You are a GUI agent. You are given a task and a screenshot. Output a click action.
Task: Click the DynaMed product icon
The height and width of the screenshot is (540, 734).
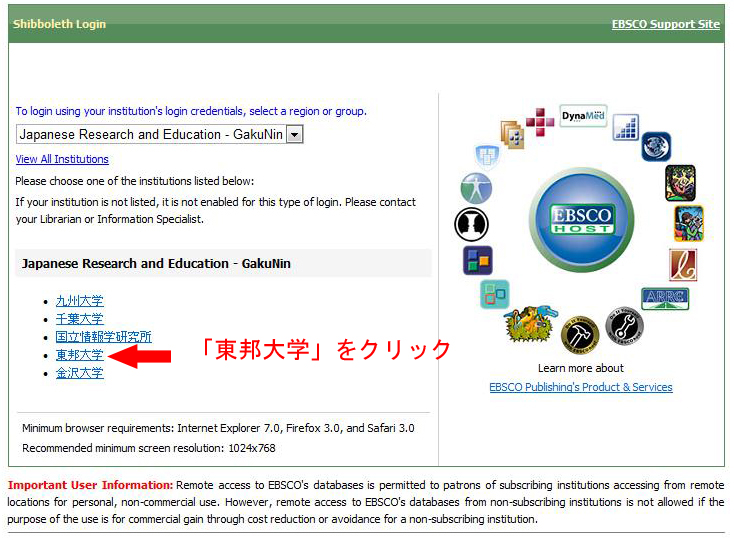tap(583, 116)
